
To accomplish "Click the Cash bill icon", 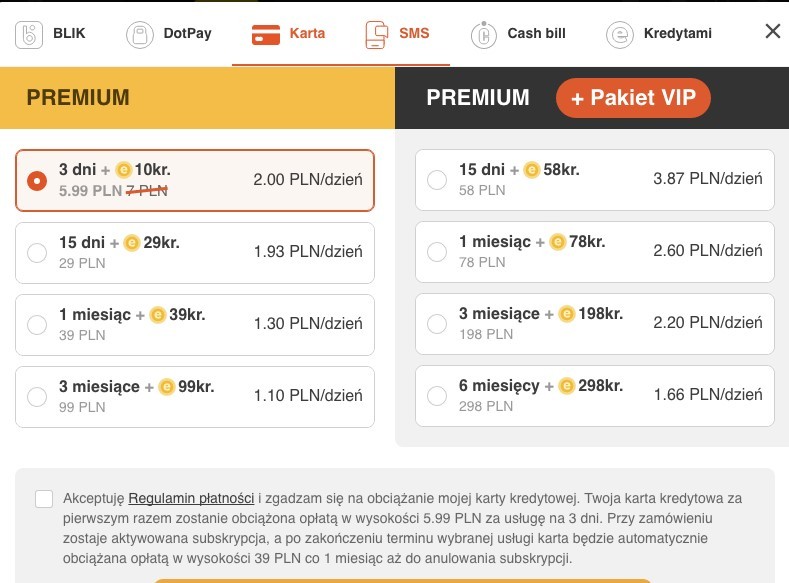I will pyautogui.click(x=484, y=35).
